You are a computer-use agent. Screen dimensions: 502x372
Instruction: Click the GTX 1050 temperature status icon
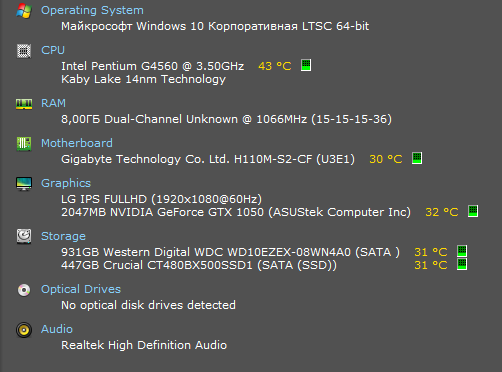pos(473,211)
